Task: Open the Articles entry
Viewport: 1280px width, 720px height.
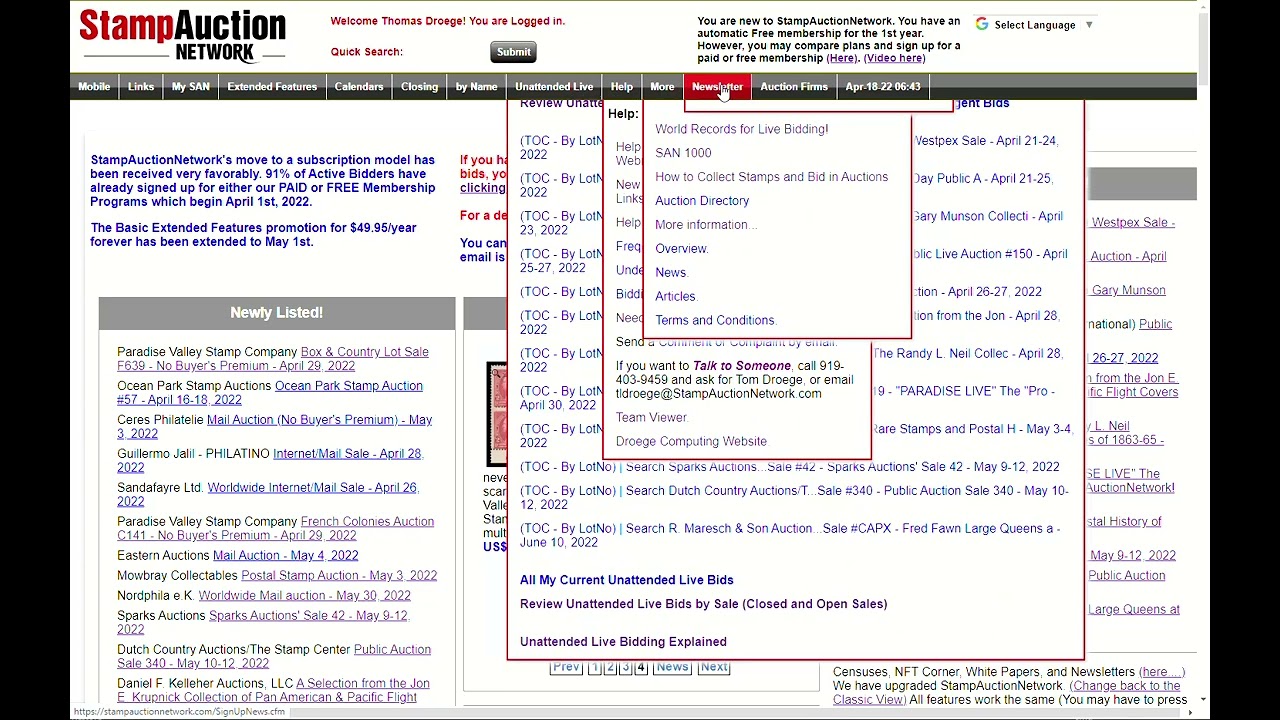Action: (x=676, y=297)
